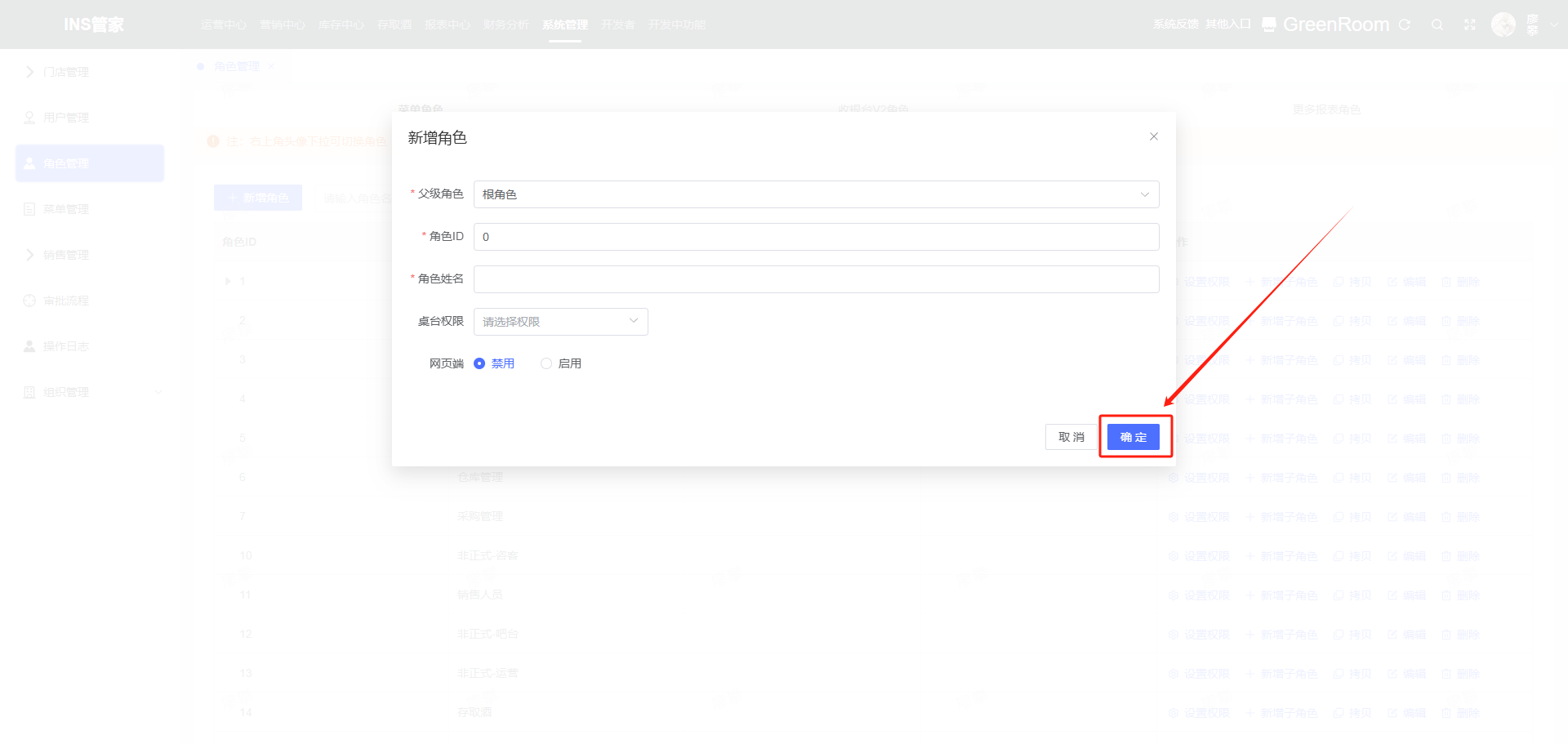Select the 启用 radio option

coord(546,363)
